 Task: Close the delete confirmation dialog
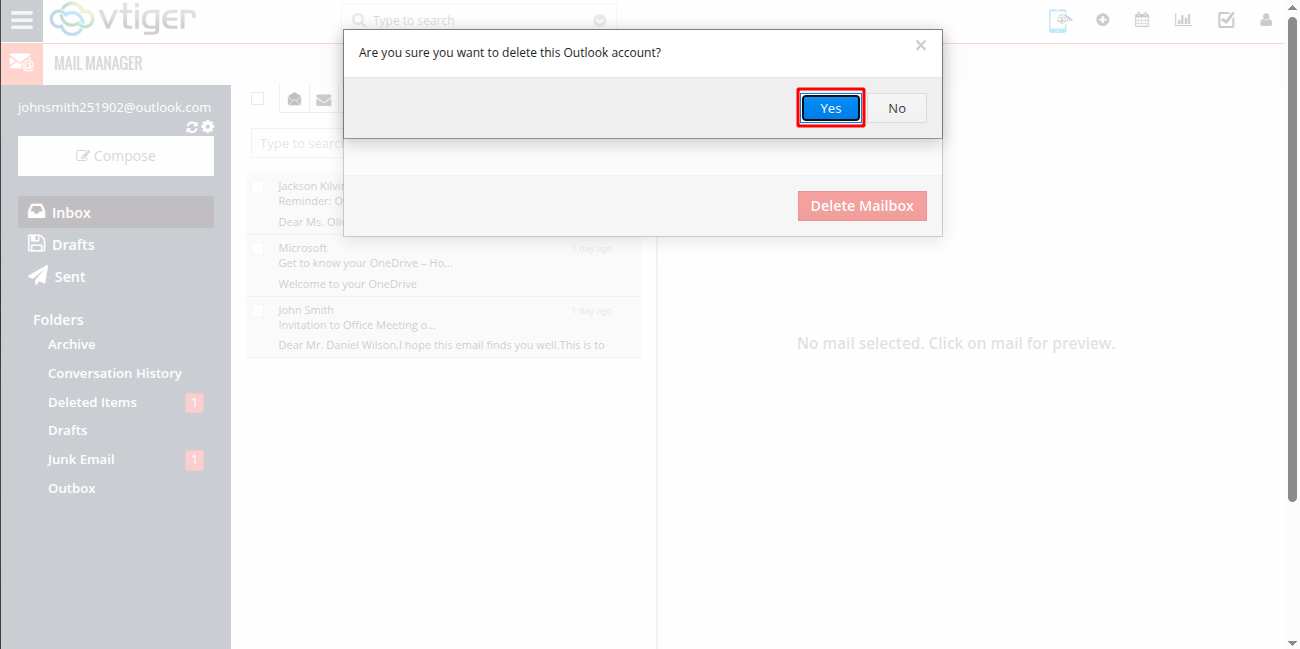tap(921, 45)
